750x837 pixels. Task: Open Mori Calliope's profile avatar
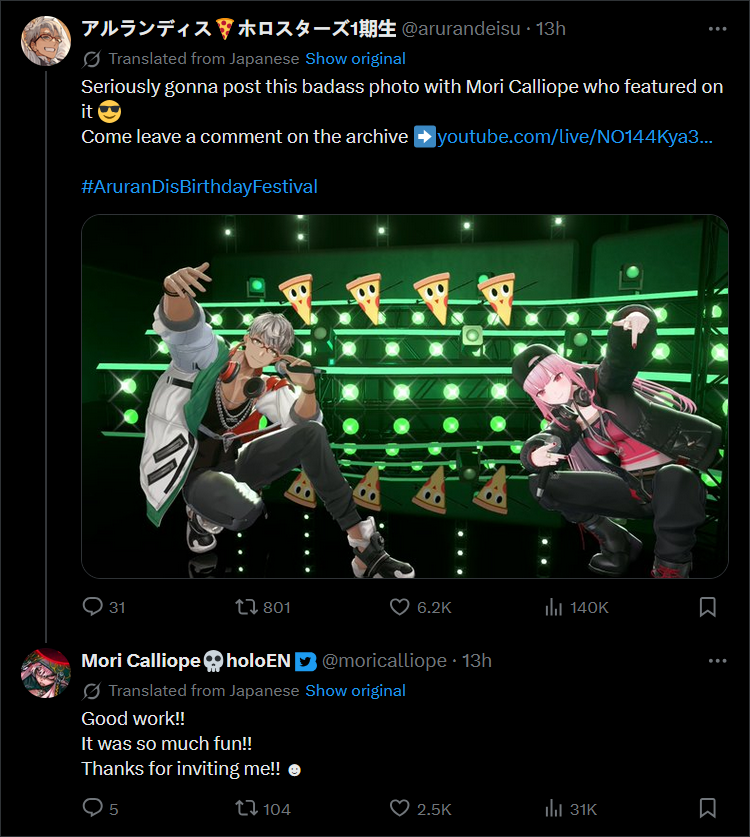click(46, 673)
